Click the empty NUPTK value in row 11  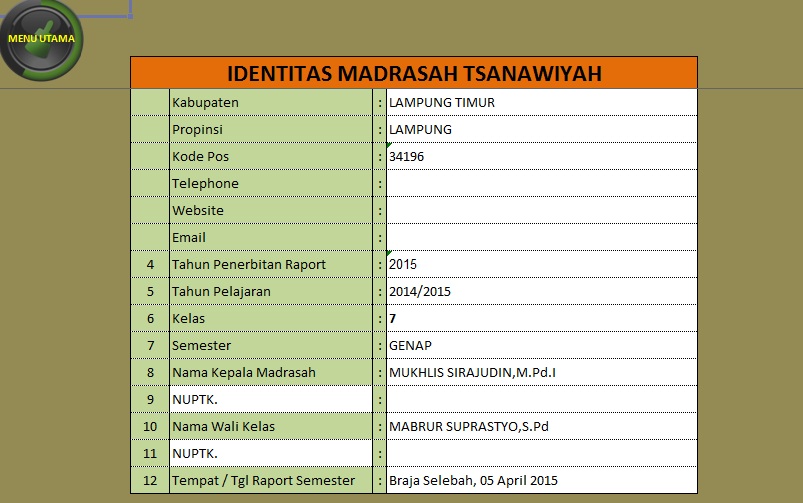pos(542,454)
